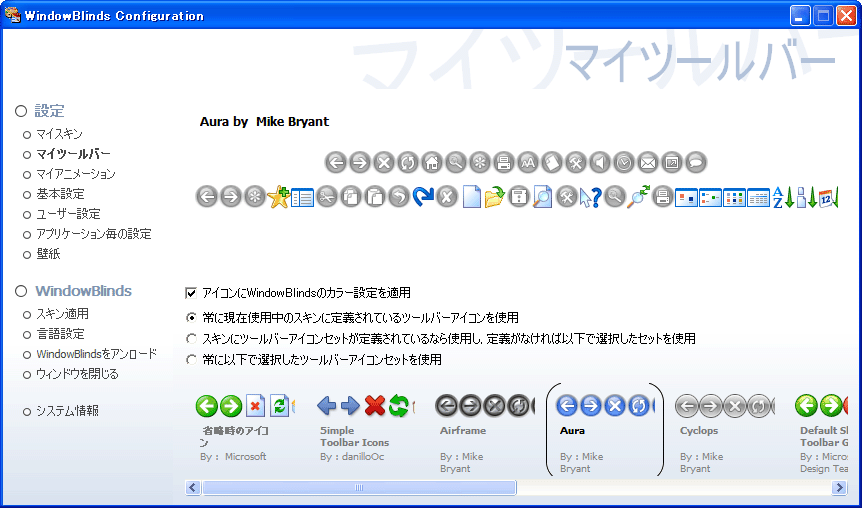Click the speaker sound icon
Image resolution: width=862 pixels, height=508 pixels.
pyautogui.click(x=600, y=163)
